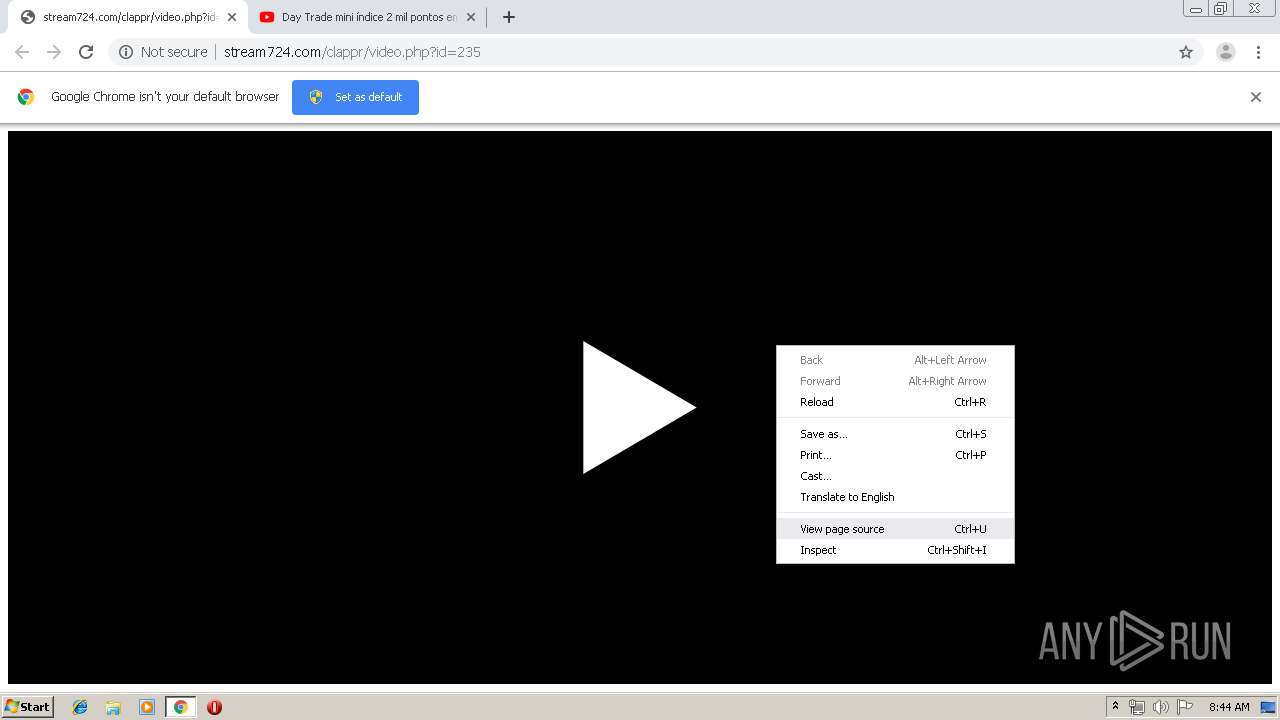Click the browser back arrow
This screenshot has height=720, width=1280.
[22, 52]
